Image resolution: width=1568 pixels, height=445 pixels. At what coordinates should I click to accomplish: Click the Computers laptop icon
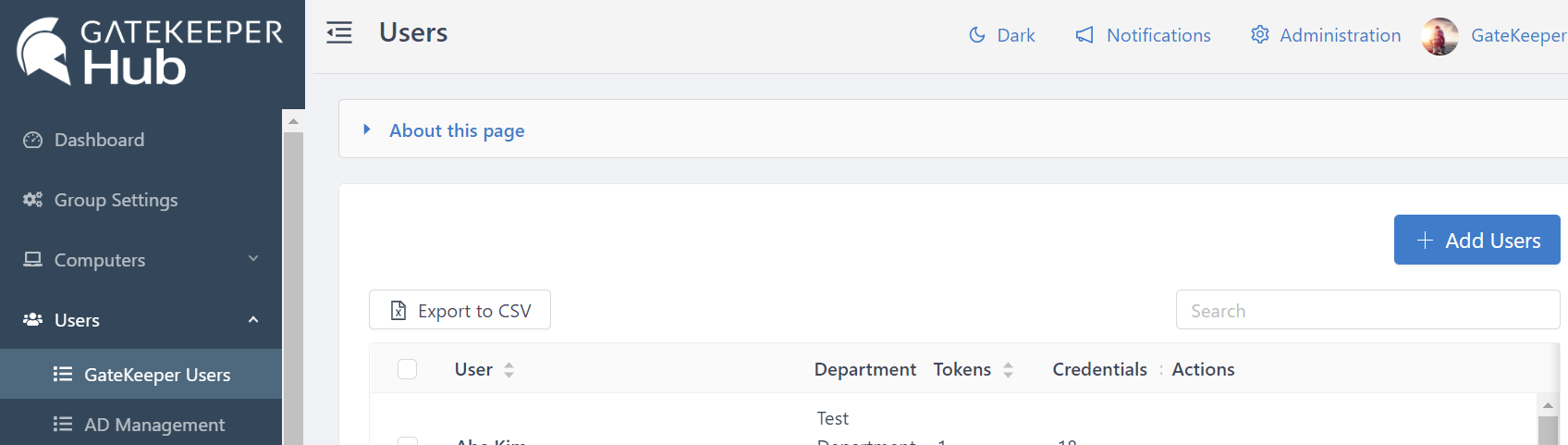click(32, 260)
